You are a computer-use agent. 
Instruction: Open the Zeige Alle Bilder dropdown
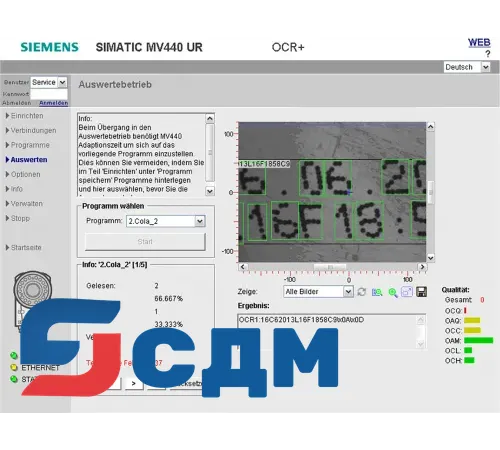click(348, 292)
